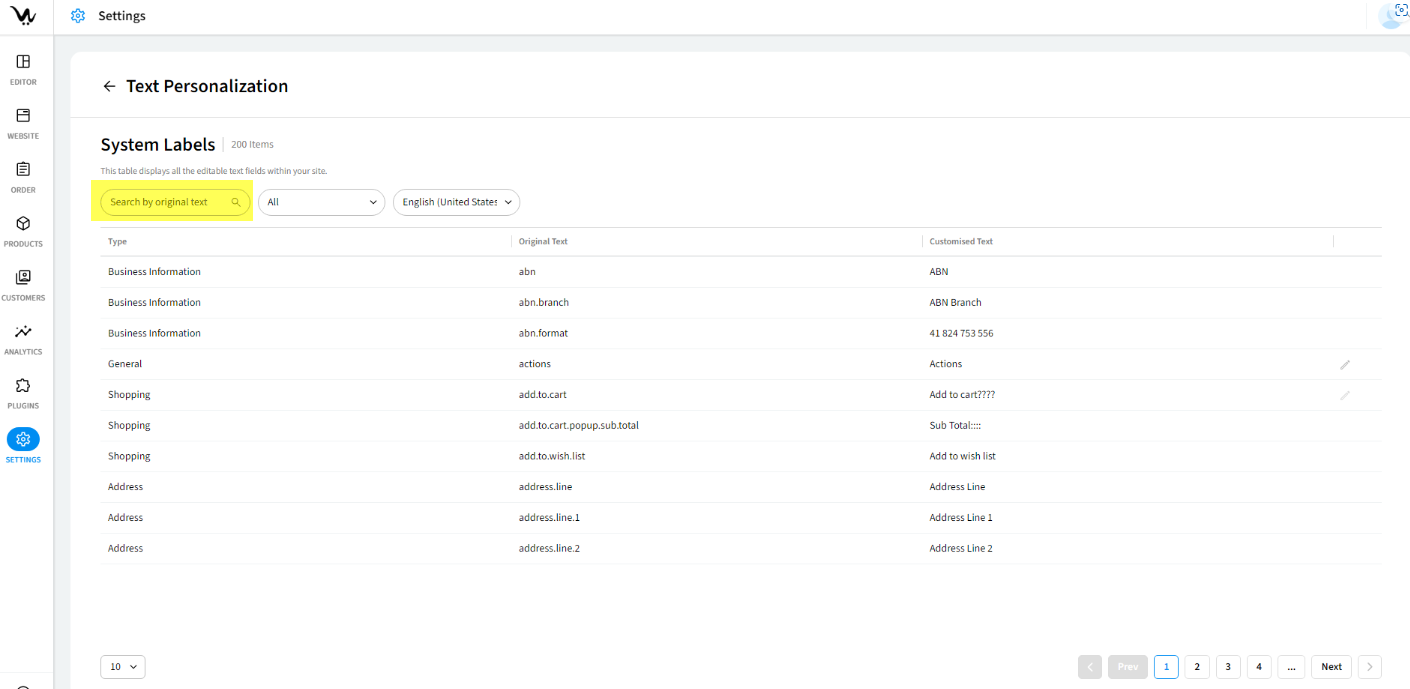Change the rows per page dropdown showing 10
1410x689 pixels.
click(123, 667)
